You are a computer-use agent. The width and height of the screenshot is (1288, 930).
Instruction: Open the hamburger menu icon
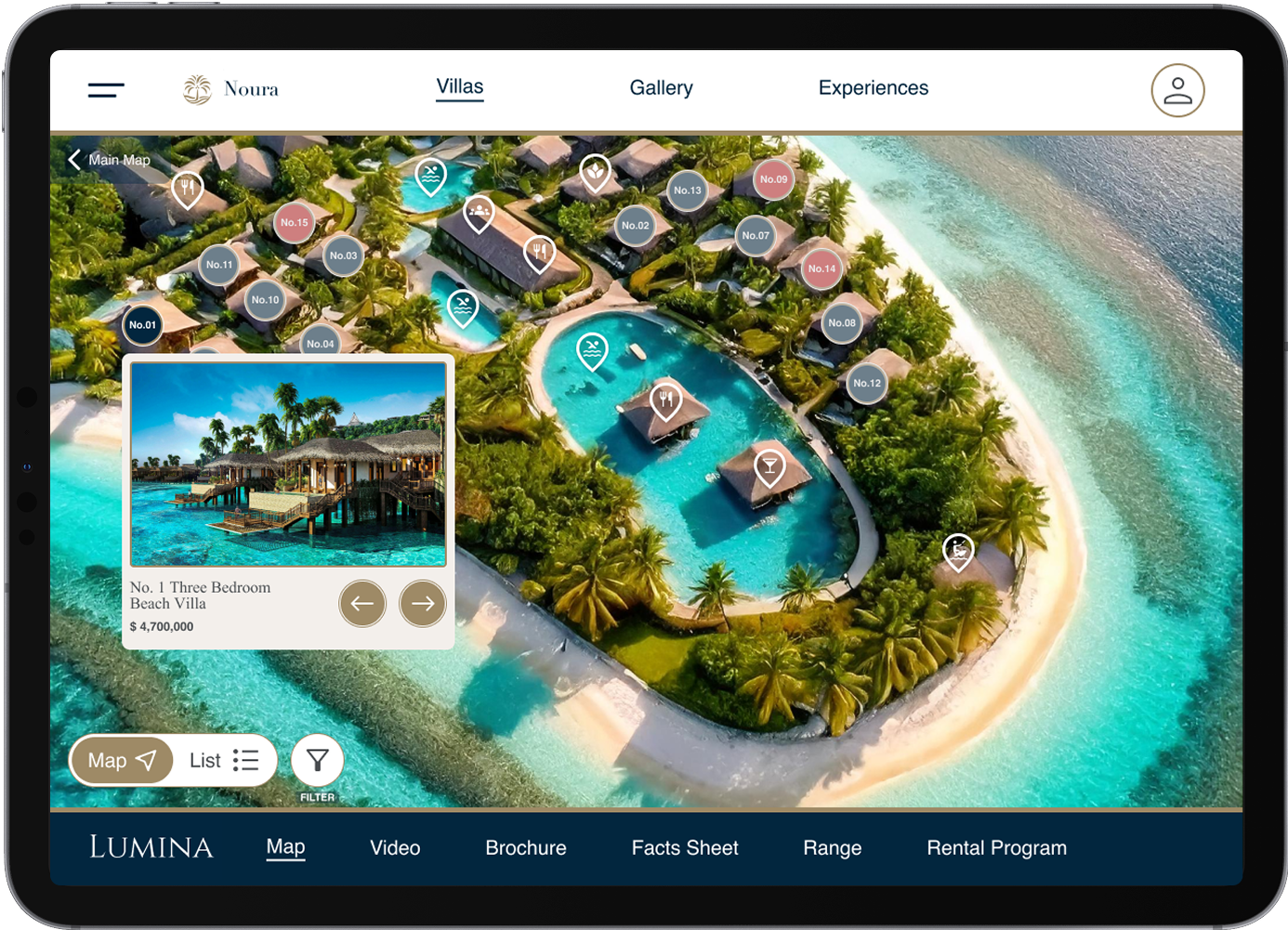(x=106, y=90)
